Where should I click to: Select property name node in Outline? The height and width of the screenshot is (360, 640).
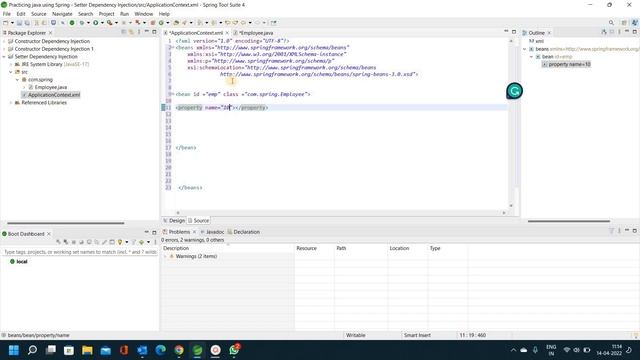point(567,64)
